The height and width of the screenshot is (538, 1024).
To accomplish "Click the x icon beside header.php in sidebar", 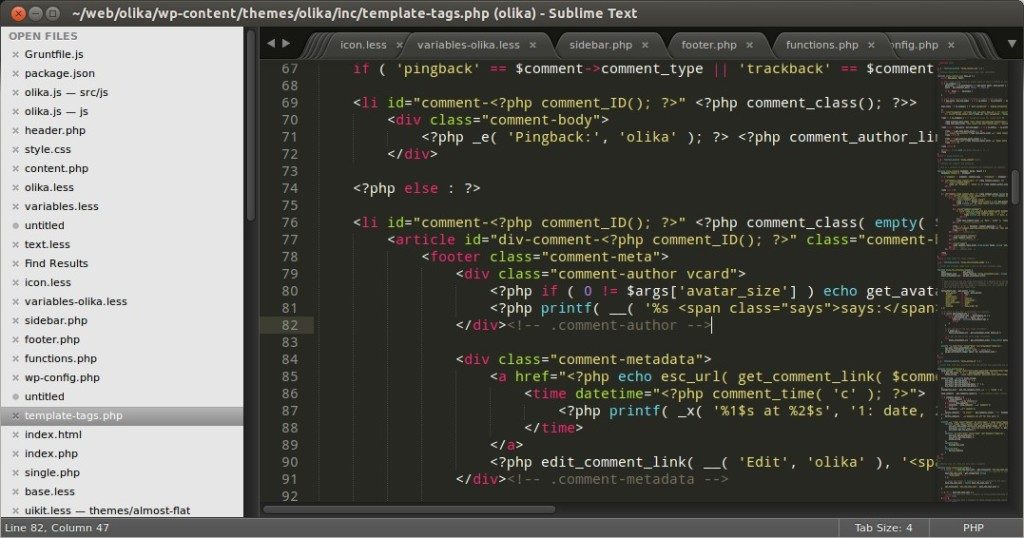I will [16, 131].
